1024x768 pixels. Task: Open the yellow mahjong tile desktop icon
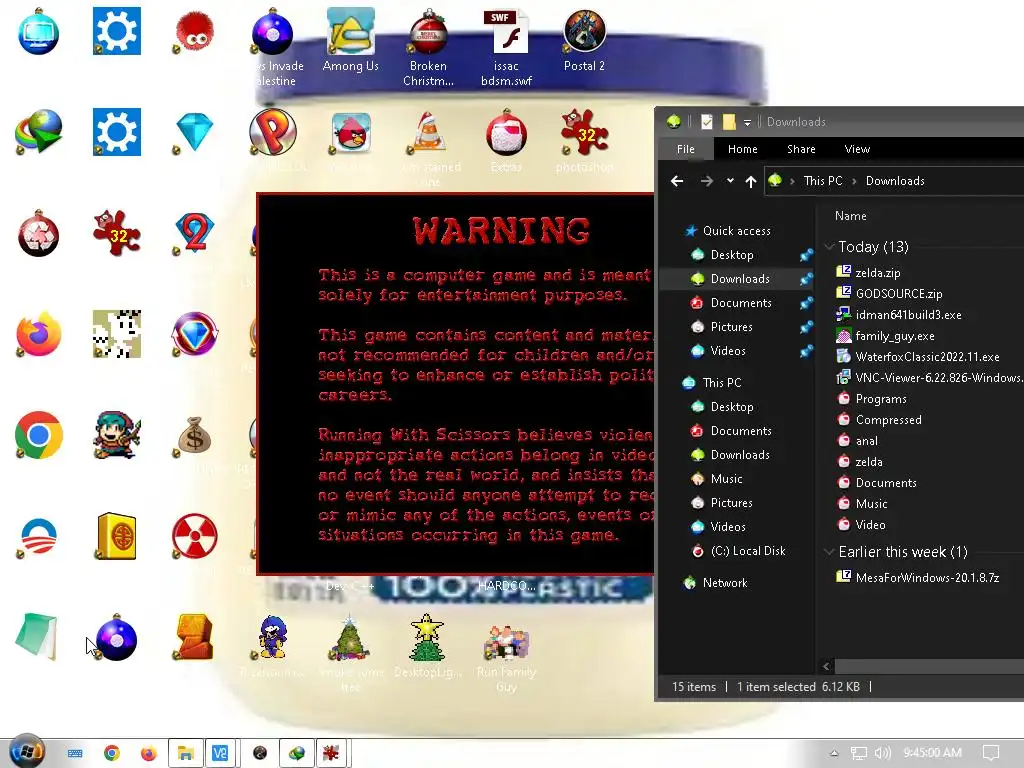point(116,536)
